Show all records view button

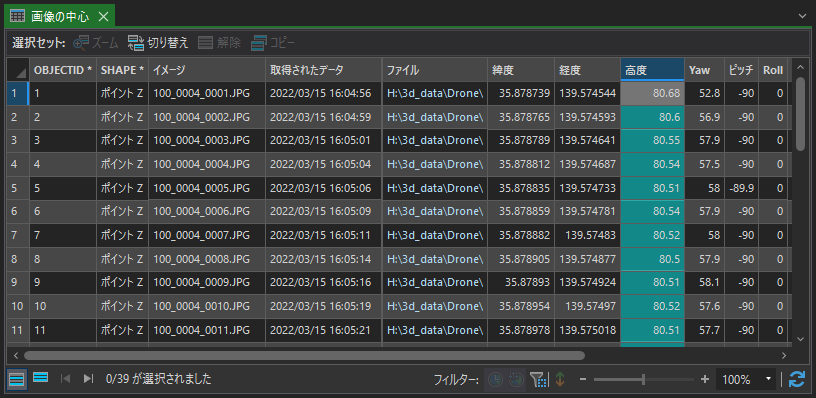17,379
